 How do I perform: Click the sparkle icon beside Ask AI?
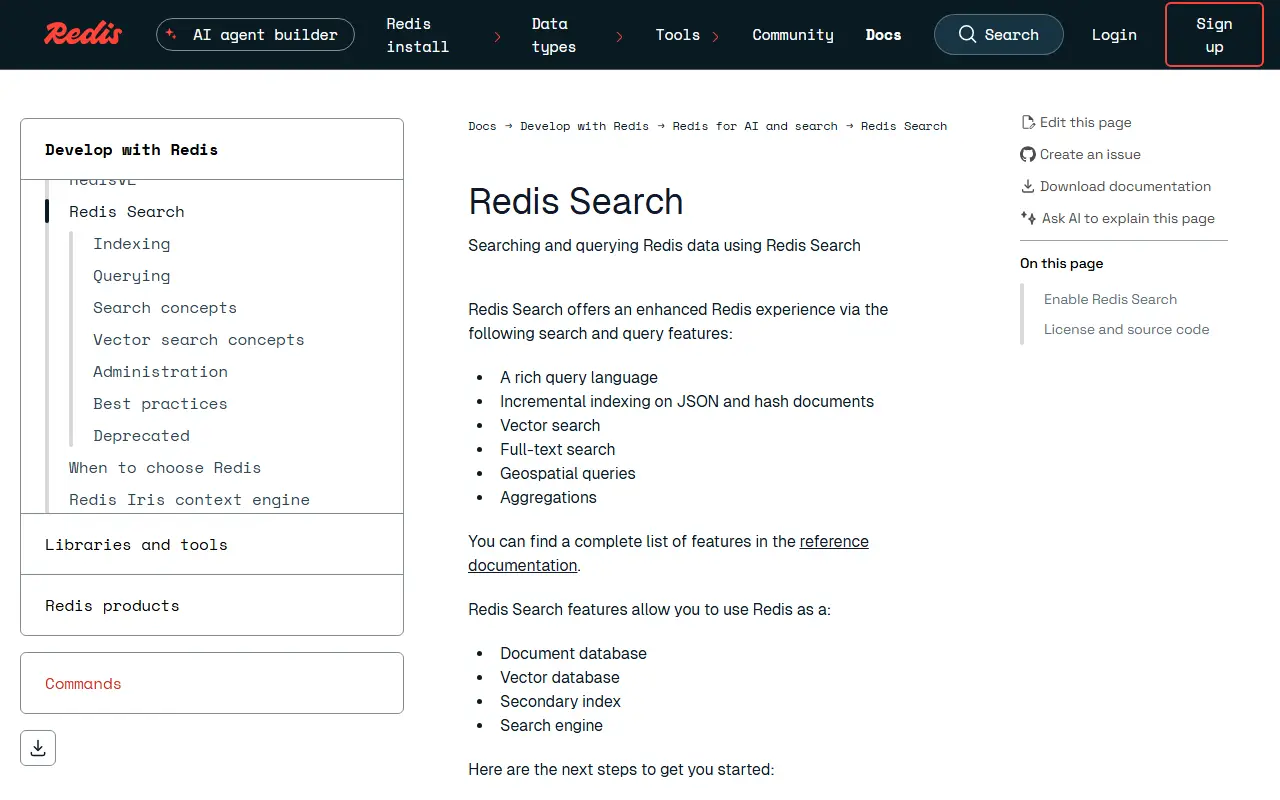point(1028,218)
